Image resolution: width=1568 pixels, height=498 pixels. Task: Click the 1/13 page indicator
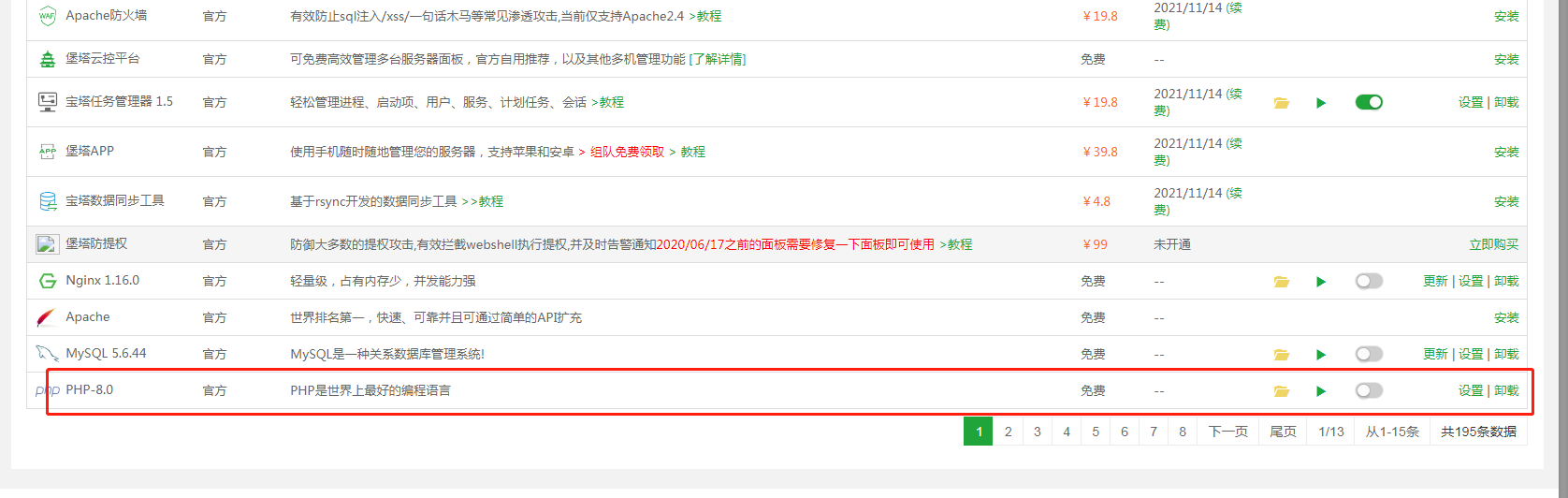click(x=1330, y=432)
